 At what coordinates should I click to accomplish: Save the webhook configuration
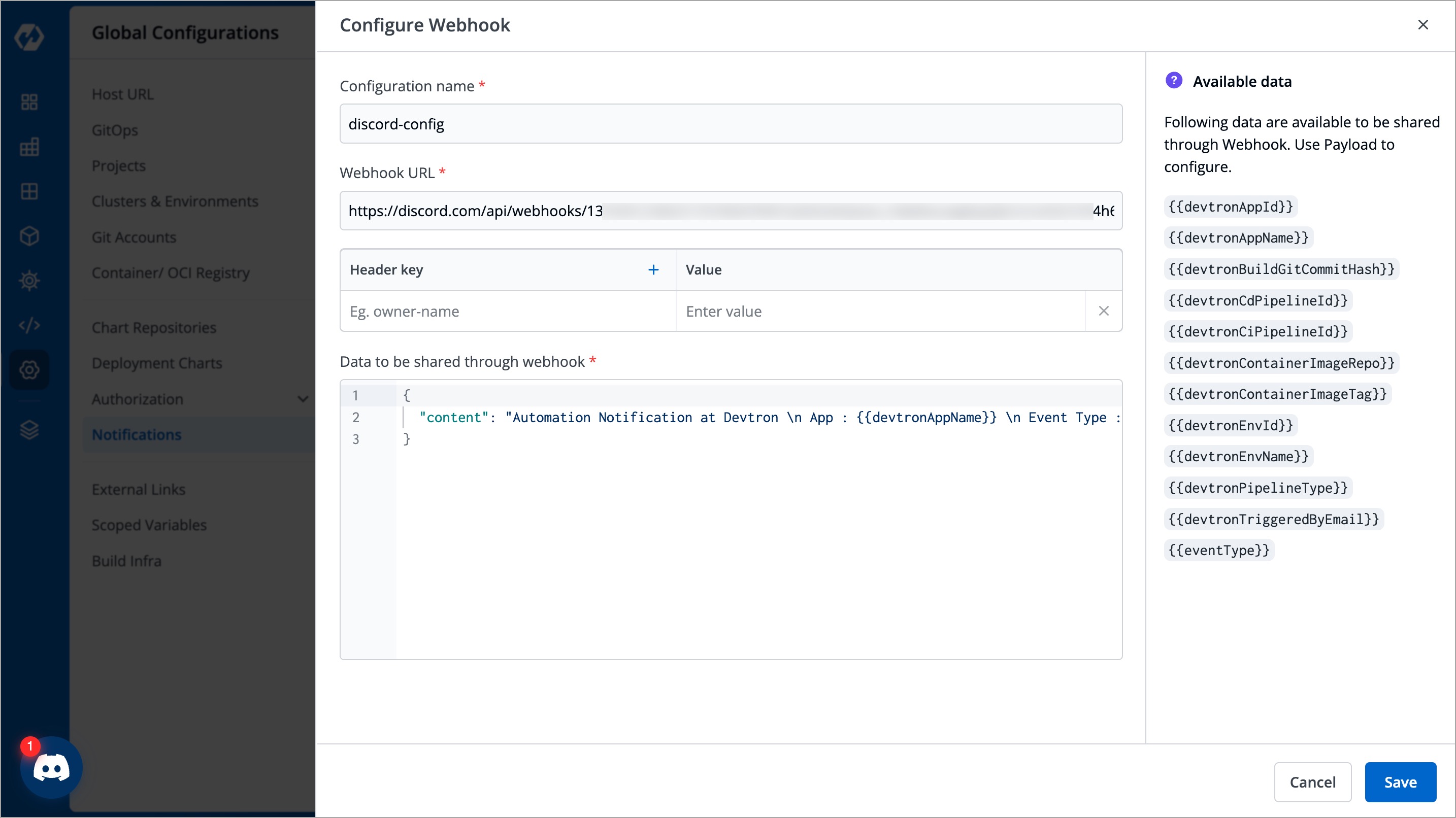[1400, 782]
